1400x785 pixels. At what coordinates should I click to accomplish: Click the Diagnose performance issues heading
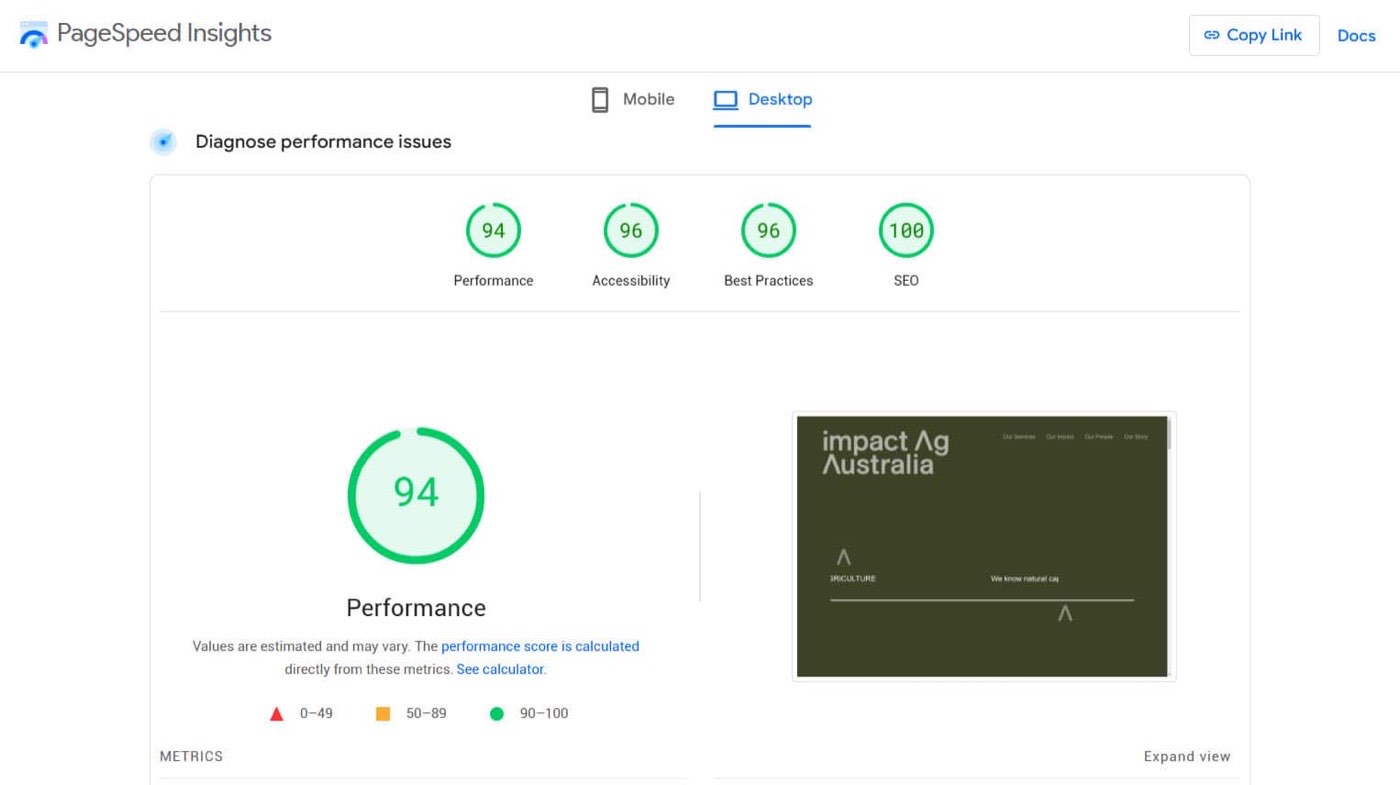point(323,142)
